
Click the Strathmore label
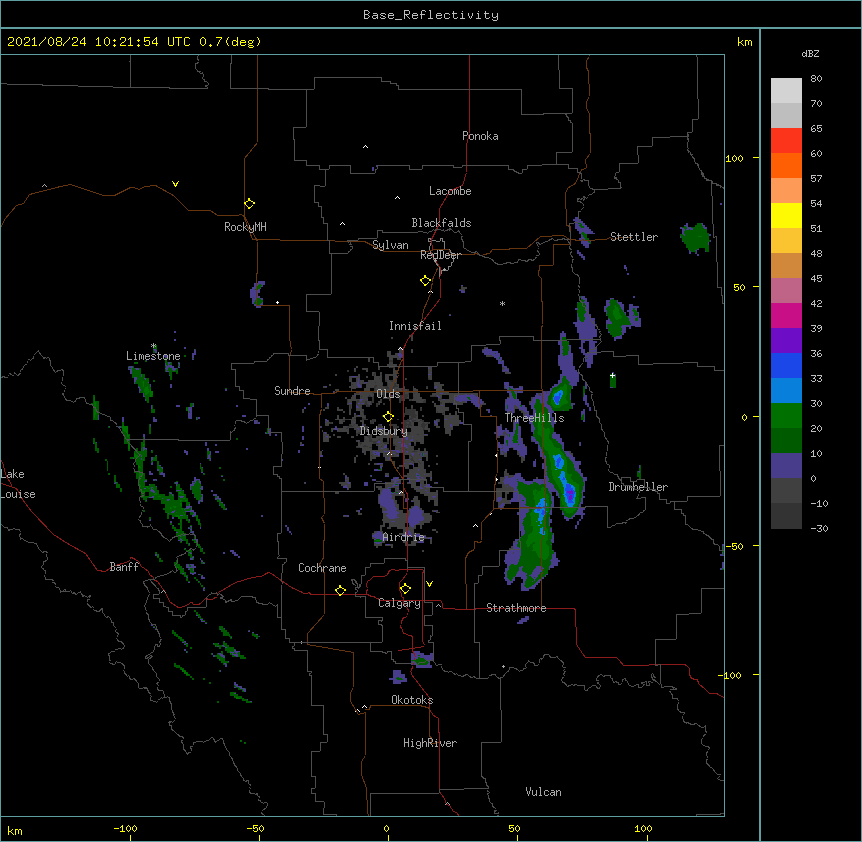tap(516, 608)
